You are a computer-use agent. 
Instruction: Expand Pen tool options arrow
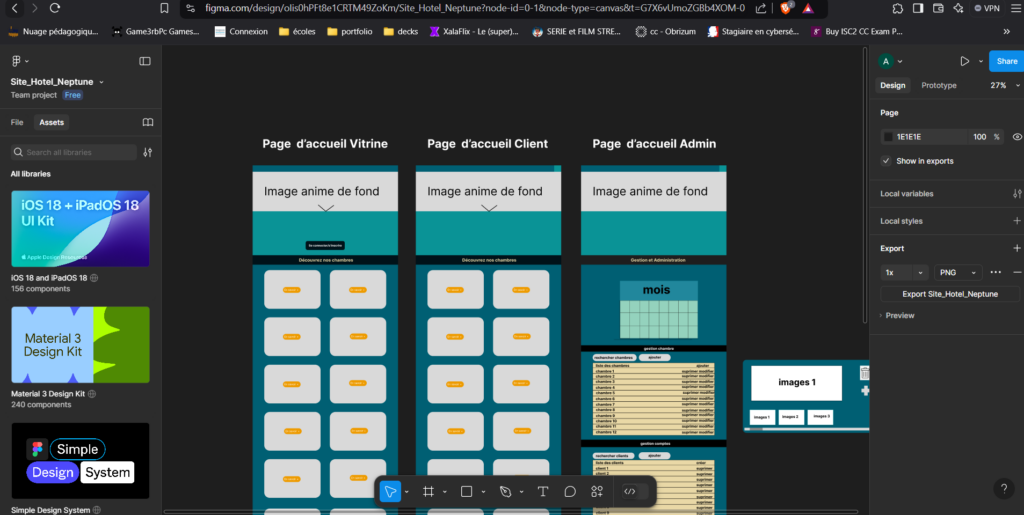(521, 492)
